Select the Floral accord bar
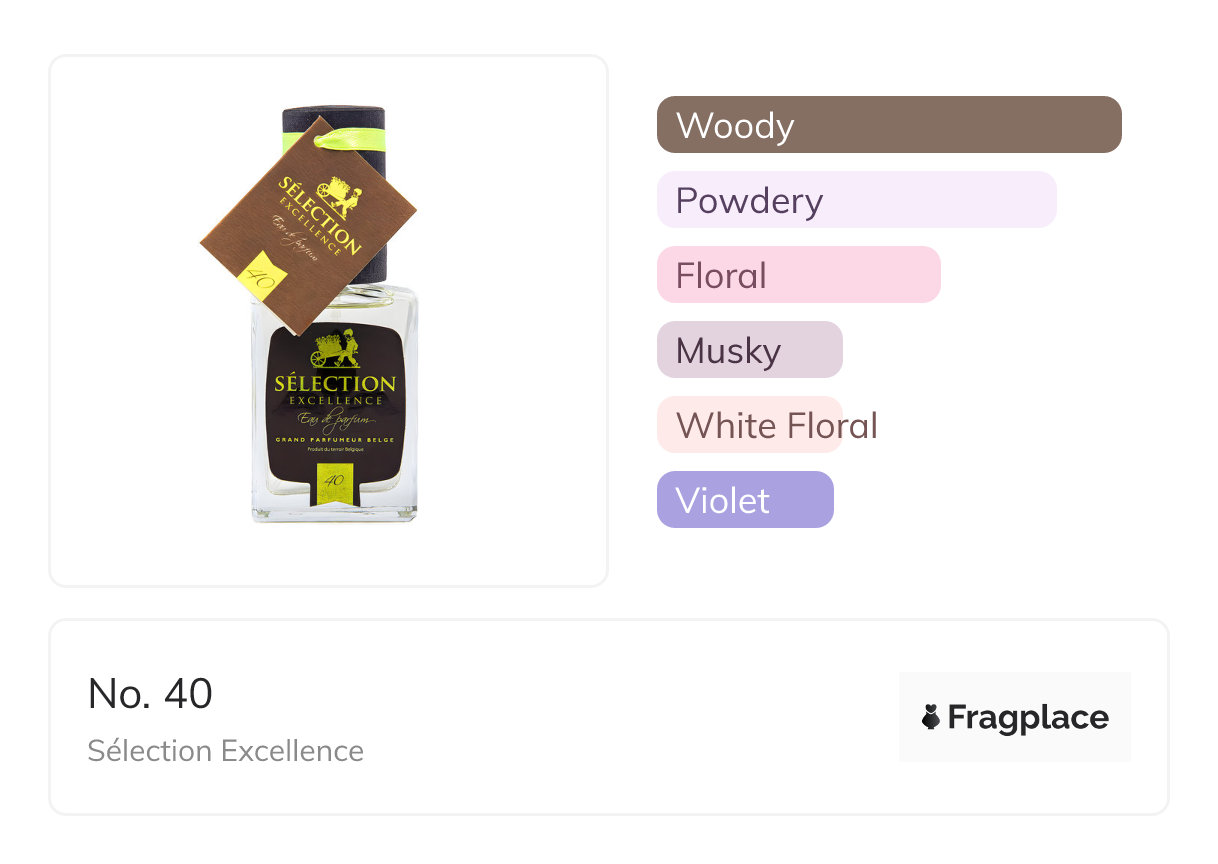 [x=798, y=275]
